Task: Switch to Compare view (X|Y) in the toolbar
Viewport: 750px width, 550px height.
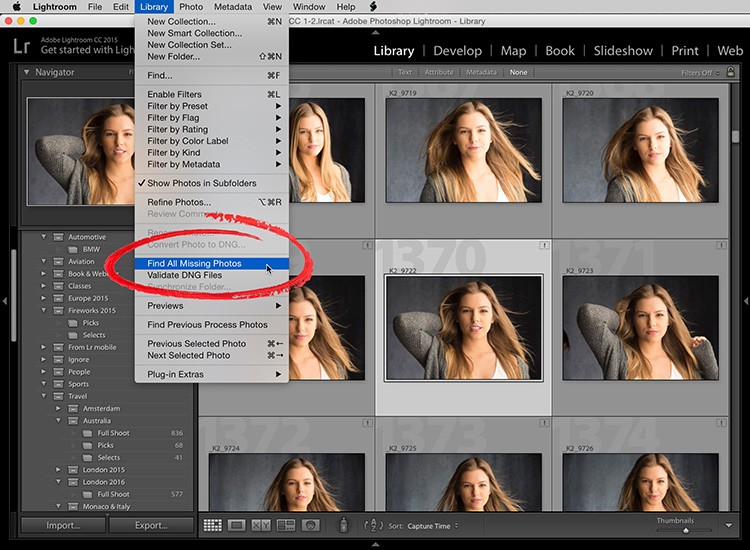Action: [x=261, y=525]
